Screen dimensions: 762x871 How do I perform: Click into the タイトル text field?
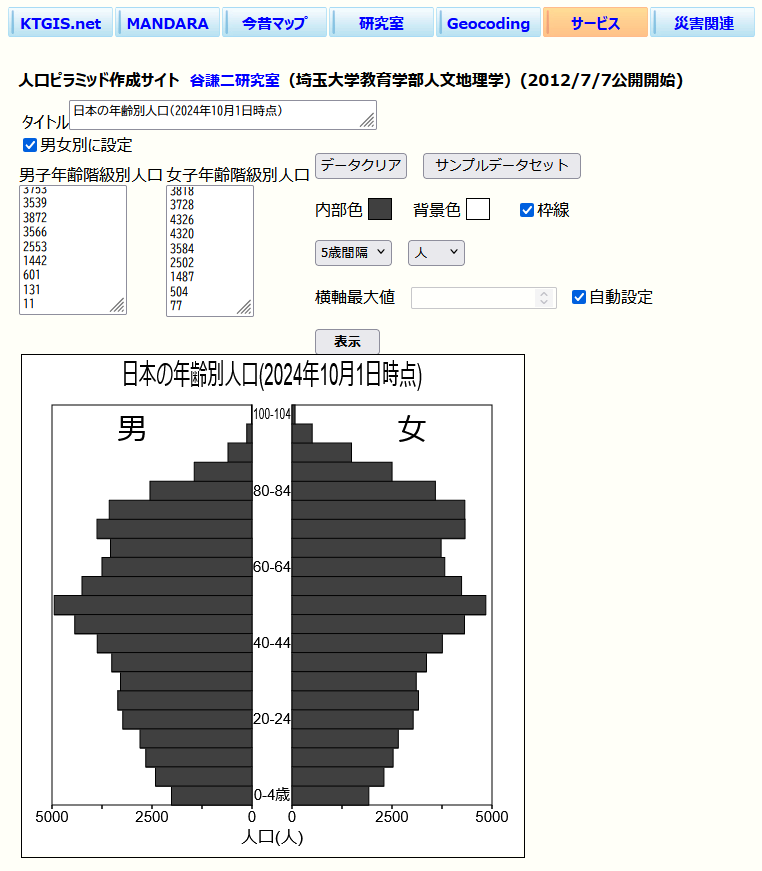223,115
